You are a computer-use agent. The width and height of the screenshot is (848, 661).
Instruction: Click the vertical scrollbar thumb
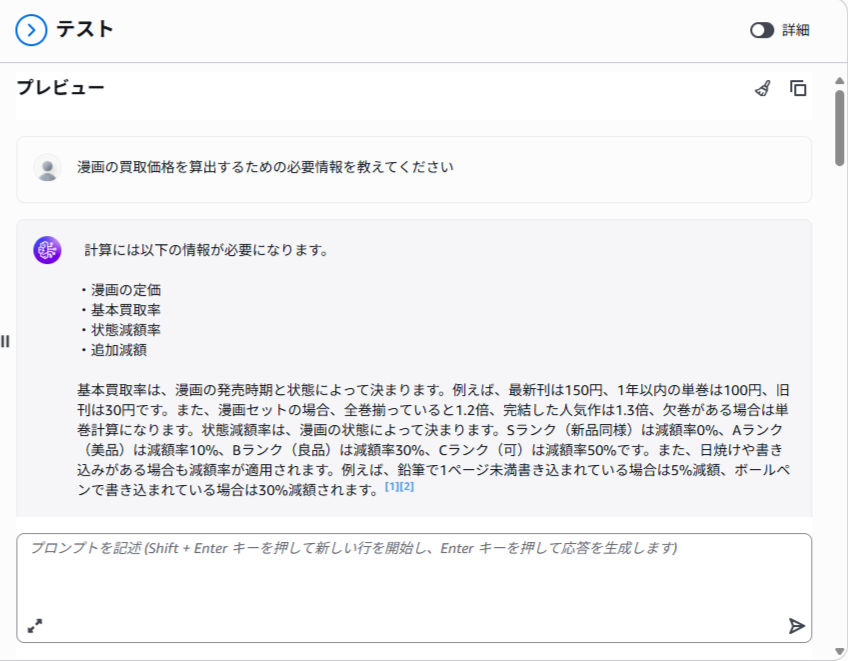[x=840, y=127]
